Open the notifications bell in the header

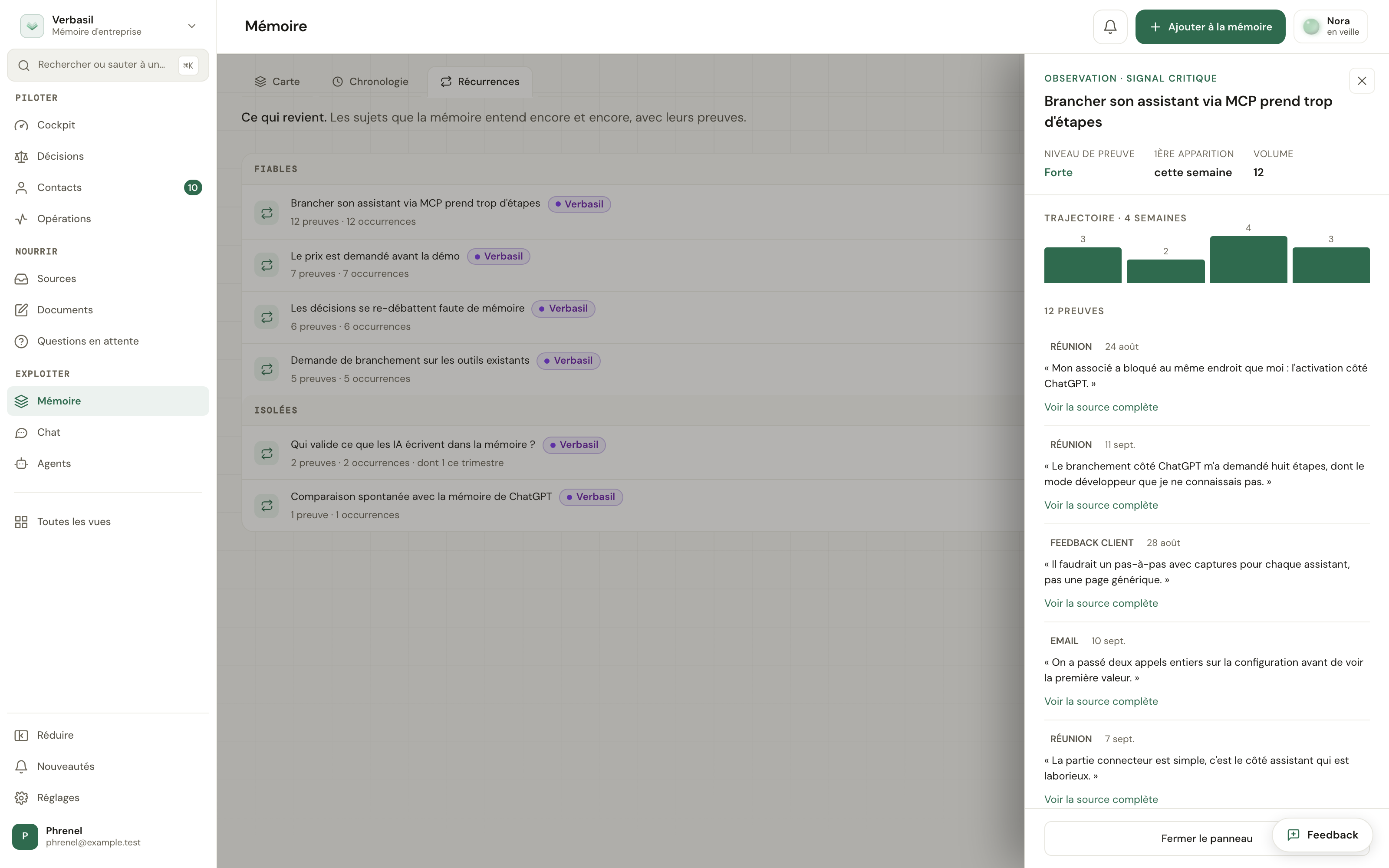pyautogui.click(x=1110, y=27)
